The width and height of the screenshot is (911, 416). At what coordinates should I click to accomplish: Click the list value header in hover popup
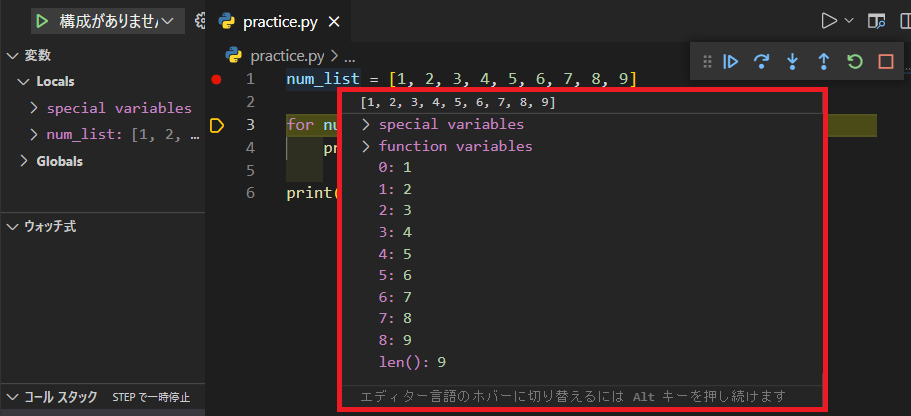(x=458, y=103)
